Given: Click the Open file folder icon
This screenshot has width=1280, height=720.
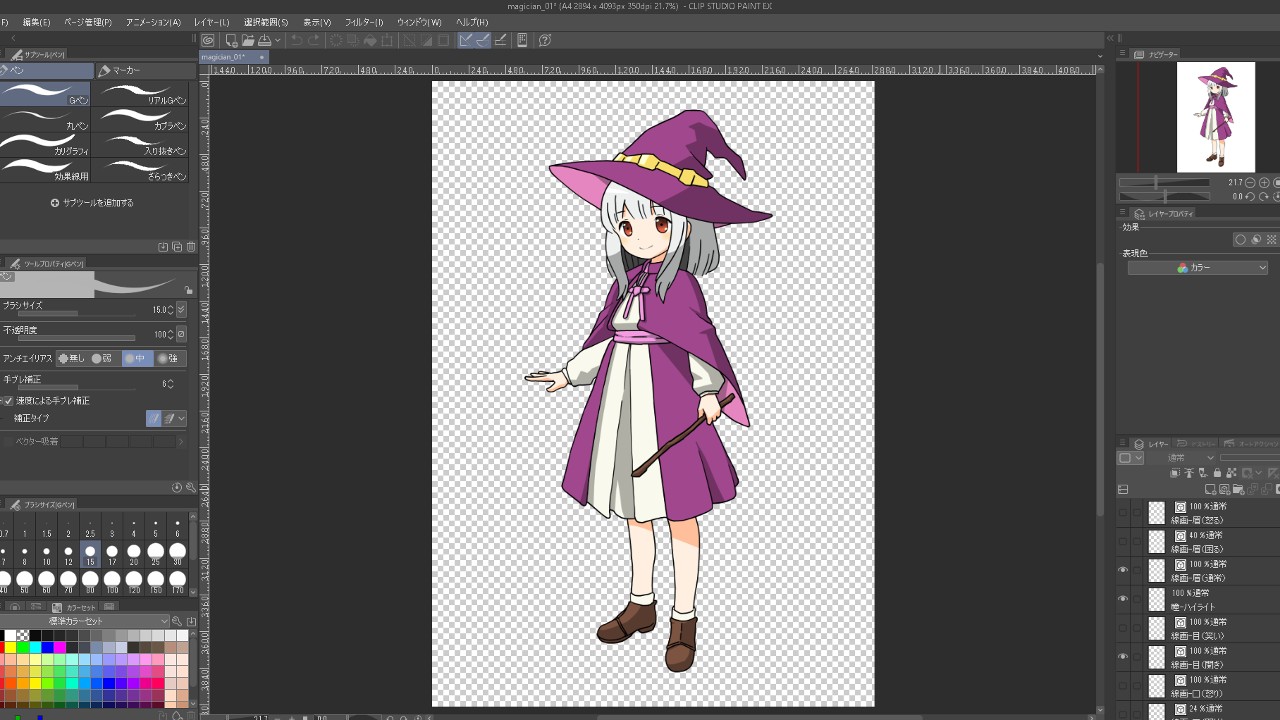Looking at the screenshot, I should tap(247, 41).
